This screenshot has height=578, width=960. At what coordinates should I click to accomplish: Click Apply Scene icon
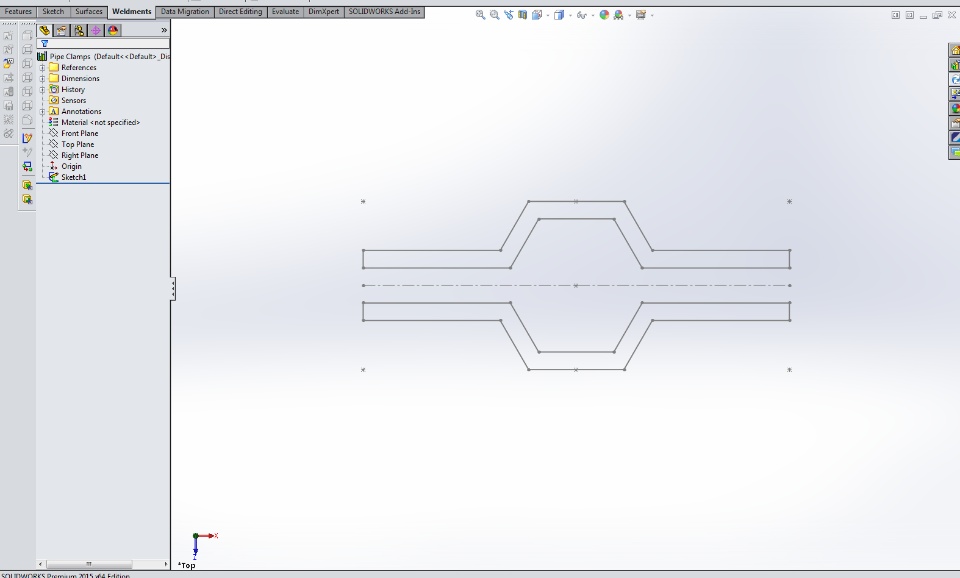tap(618, 15)
